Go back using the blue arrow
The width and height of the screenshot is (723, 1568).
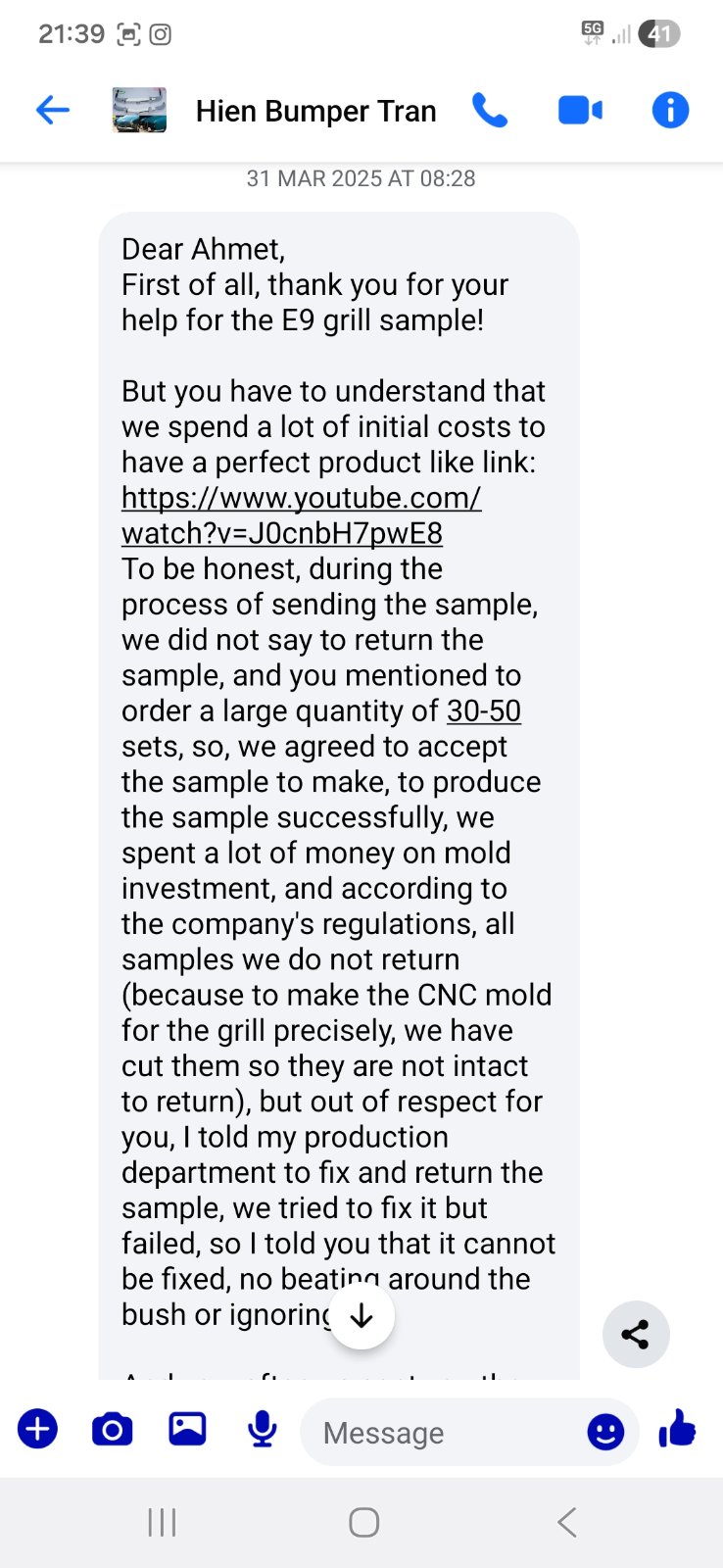[x=53, y=111]
